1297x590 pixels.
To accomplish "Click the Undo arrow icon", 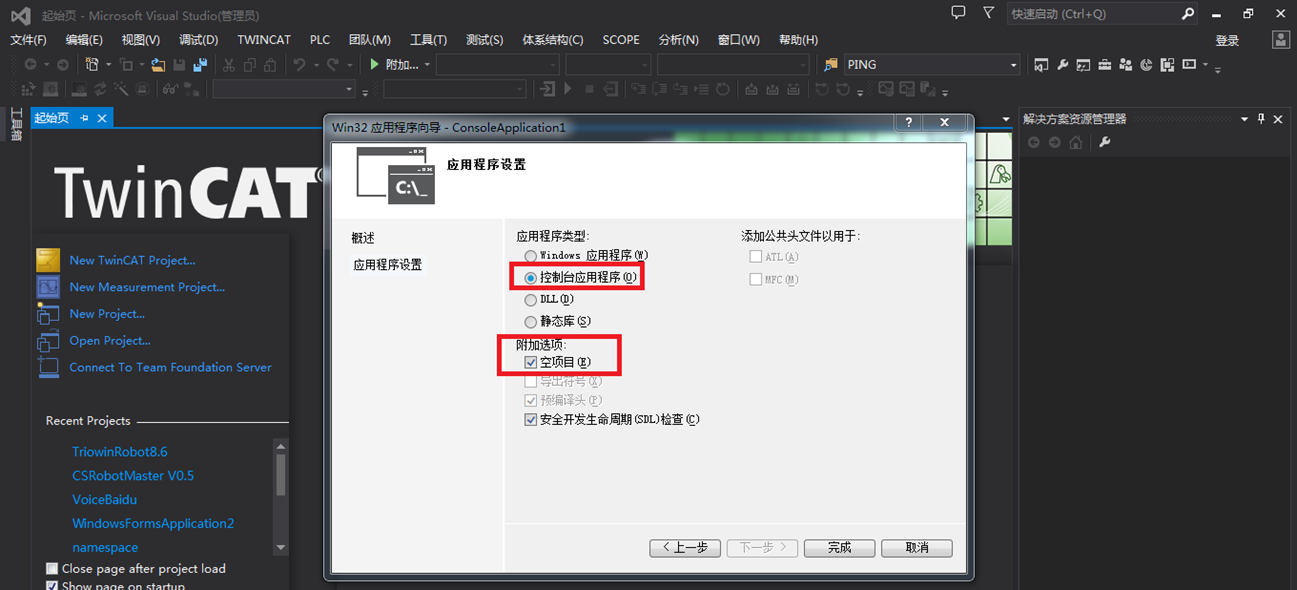I will coord(299,65).
